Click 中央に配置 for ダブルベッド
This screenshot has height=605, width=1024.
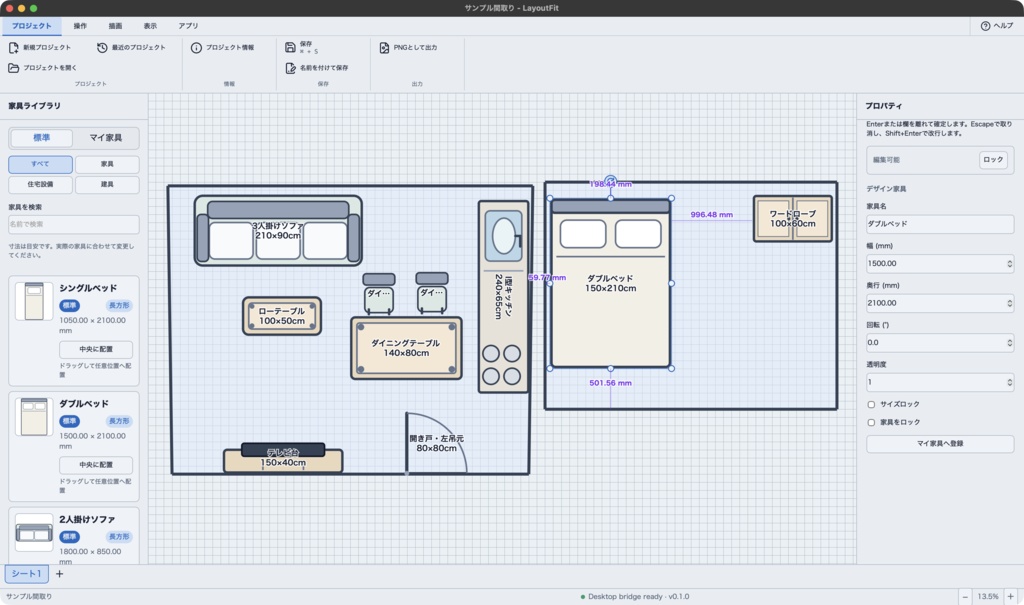(96, 465)
